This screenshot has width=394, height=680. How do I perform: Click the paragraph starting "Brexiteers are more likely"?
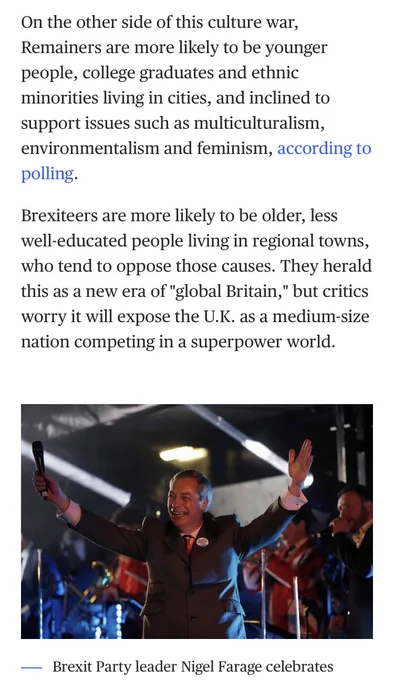coord(196,278)
